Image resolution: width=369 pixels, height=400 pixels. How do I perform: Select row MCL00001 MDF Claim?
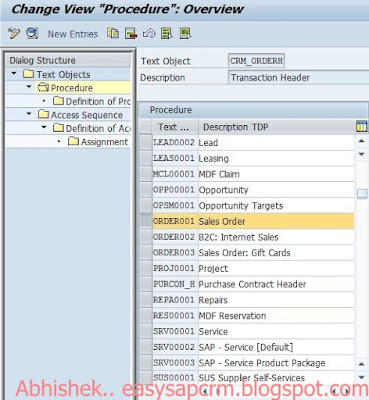[146, 174]
